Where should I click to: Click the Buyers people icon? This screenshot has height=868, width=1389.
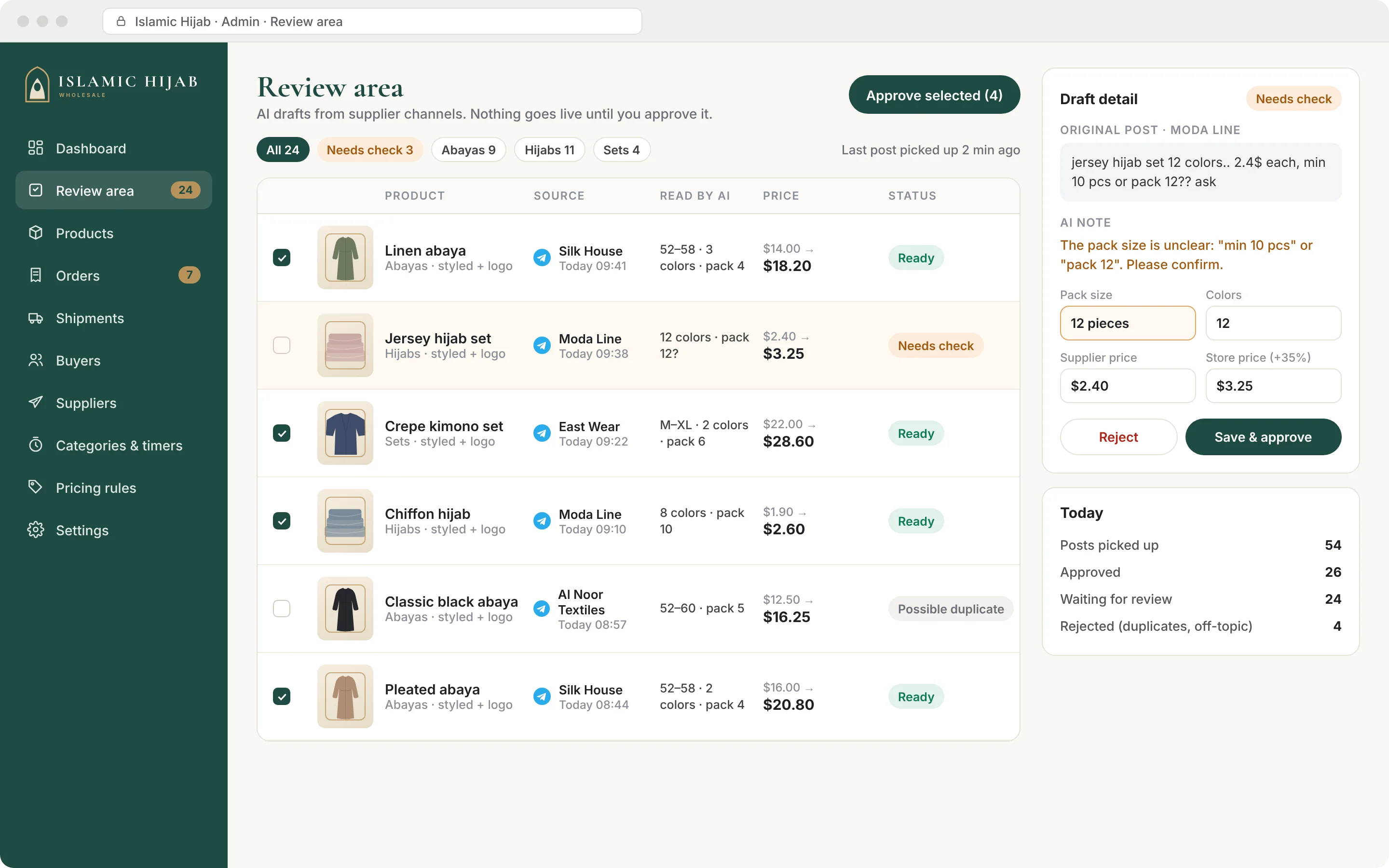pyautogui.click(x=36, y=361)
